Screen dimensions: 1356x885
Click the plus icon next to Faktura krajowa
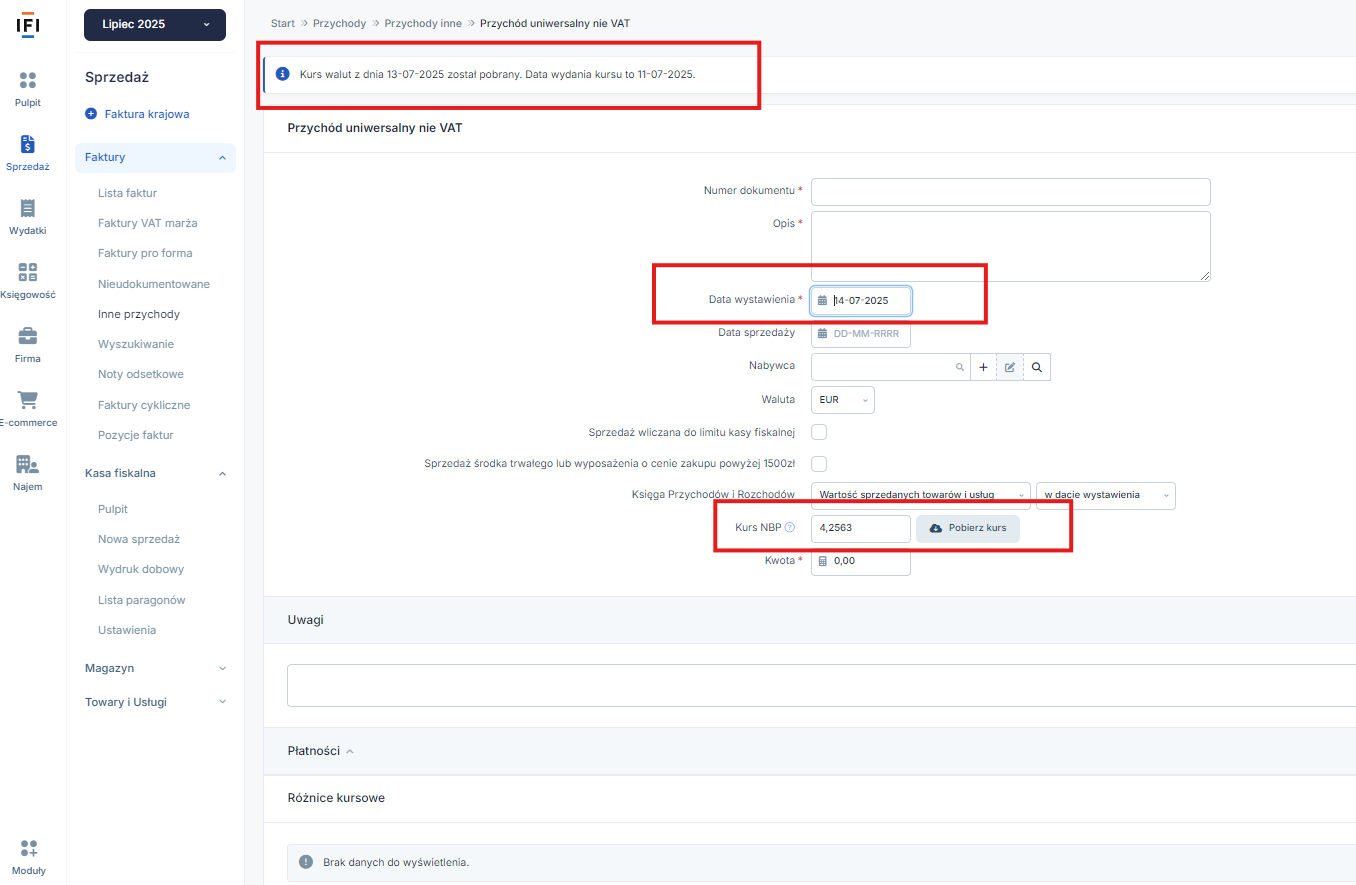(x=91, y=114)
